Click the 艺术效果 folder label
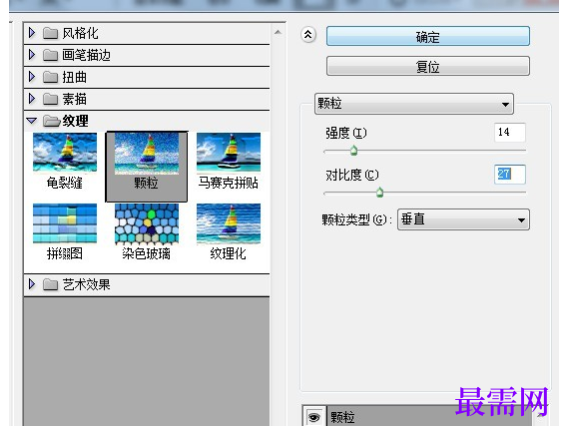 coord(86,284)
